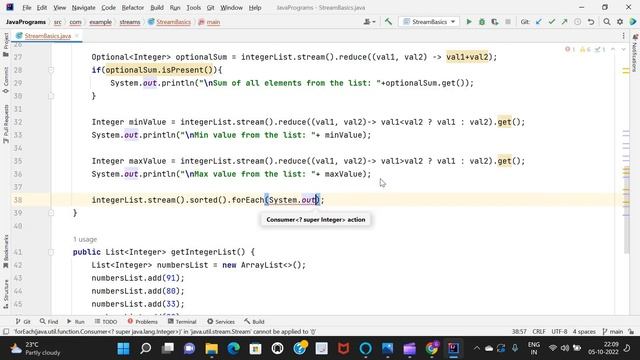The width and height of the screenshot is (640, 360).
Task: Open the Structure tool window
Action: (x=6, y=294)
